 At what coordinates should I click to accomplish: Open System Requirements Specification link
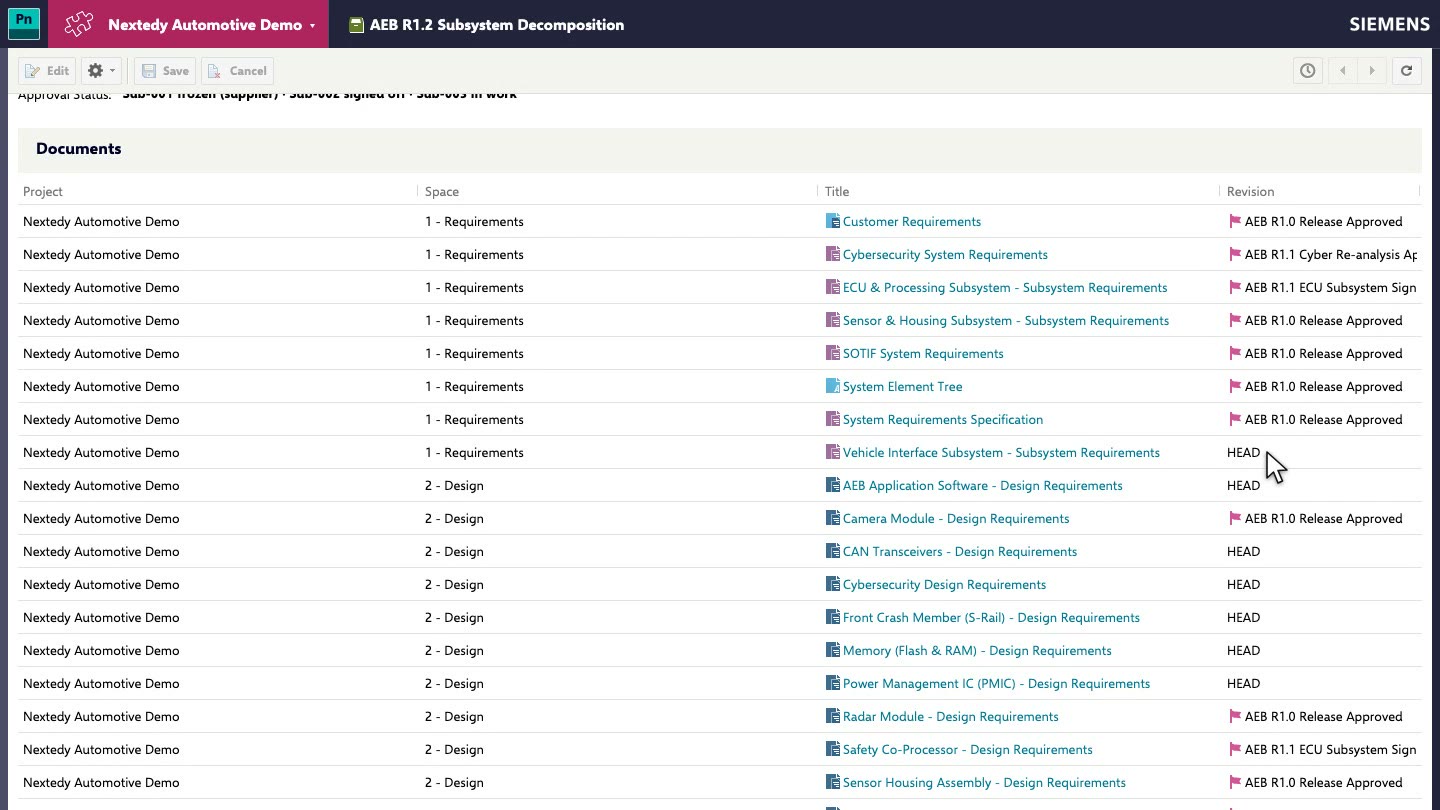[x=943, y=420]
